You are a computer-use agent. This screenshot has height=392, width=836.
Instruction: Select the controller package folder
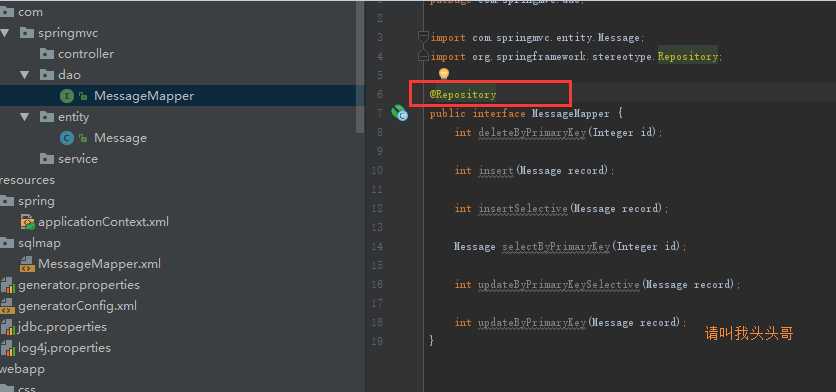[86, 54]
